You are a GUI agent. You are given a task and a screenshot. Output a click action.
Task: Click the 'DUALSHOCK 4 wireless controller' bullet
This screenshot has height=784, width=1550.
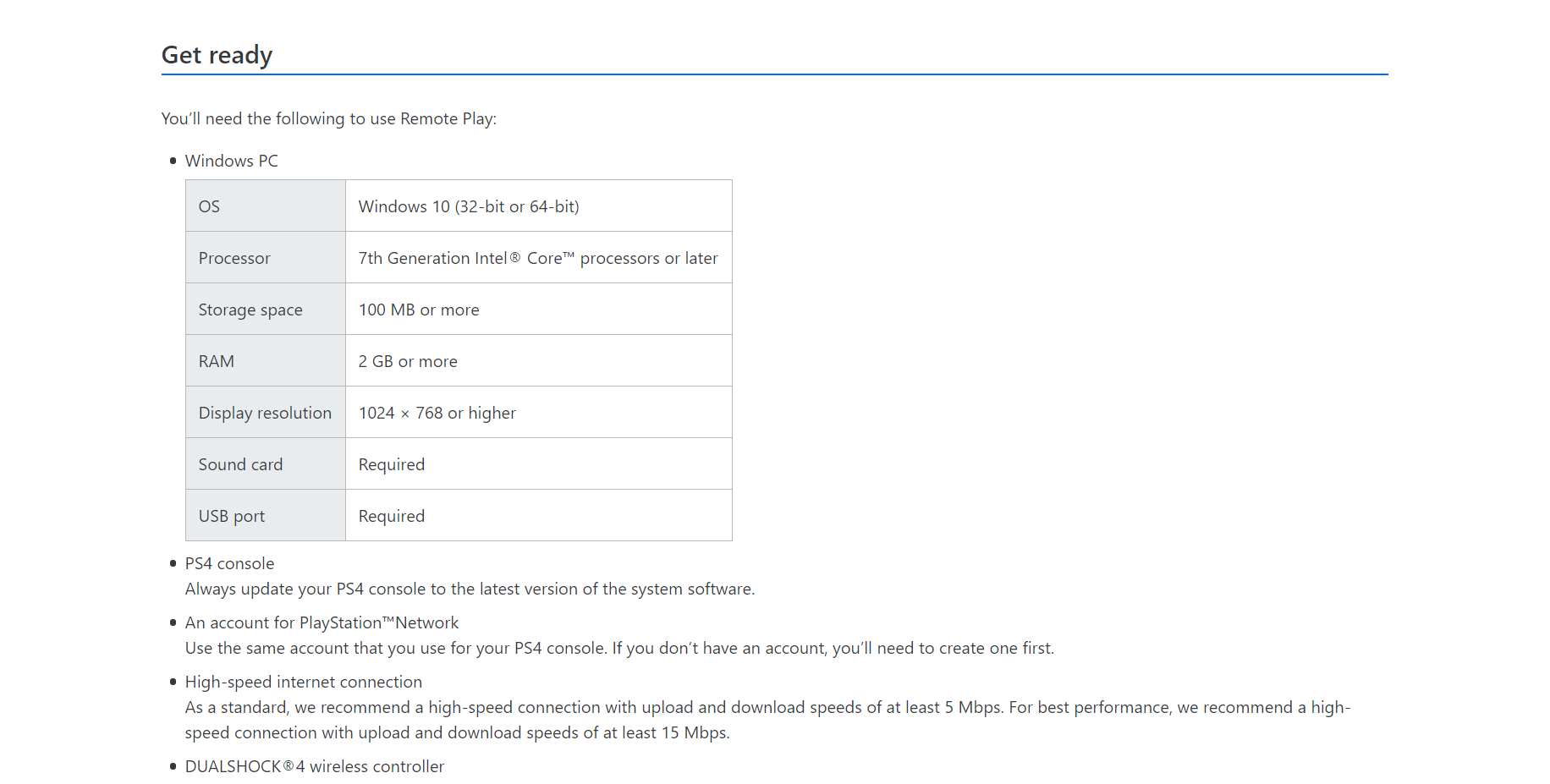point(314,767)
